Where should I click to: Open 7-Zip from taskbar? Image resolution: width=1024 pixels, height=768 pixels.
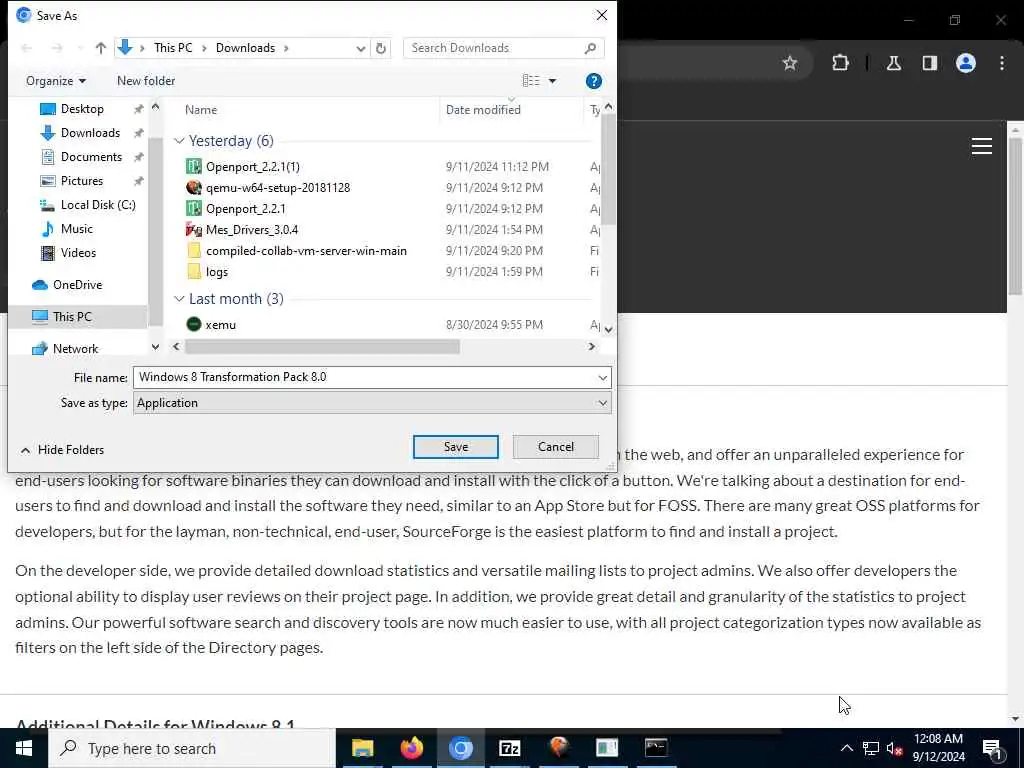tap(509, 748)
